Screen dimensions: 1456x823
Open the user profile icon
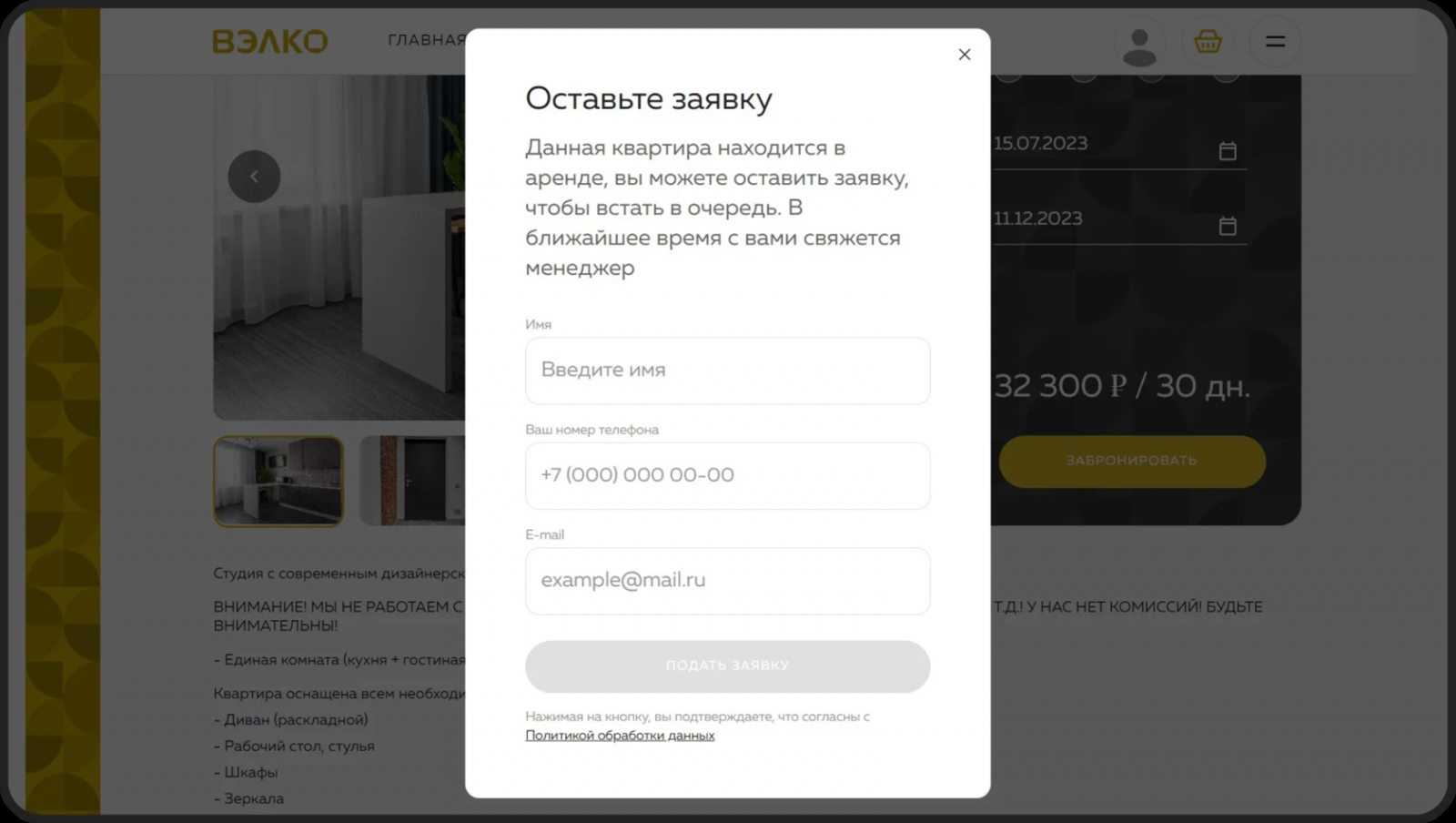coord(1139,42)
